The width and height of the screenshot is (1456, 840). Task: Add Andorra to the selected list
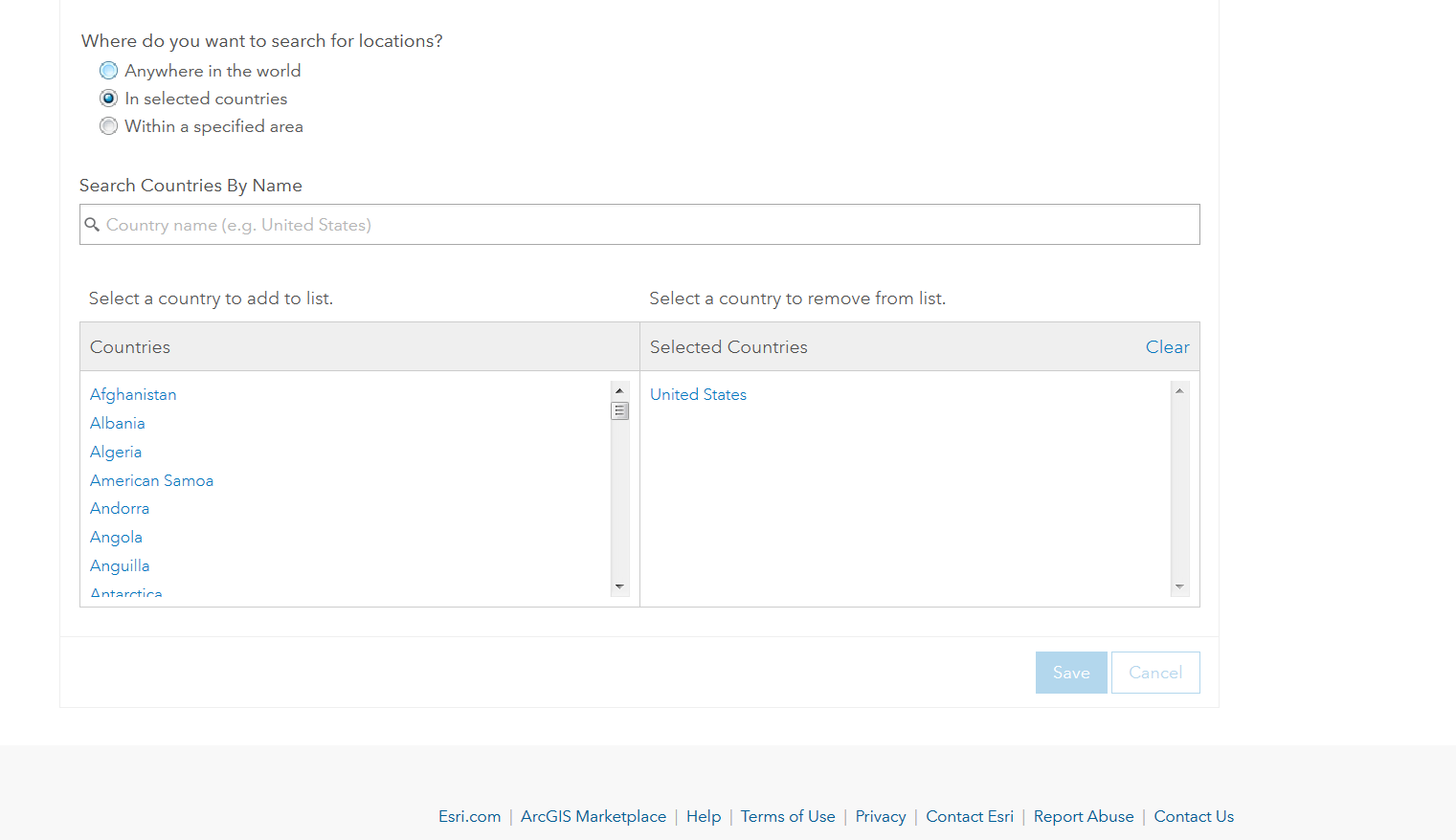point(120,508)
